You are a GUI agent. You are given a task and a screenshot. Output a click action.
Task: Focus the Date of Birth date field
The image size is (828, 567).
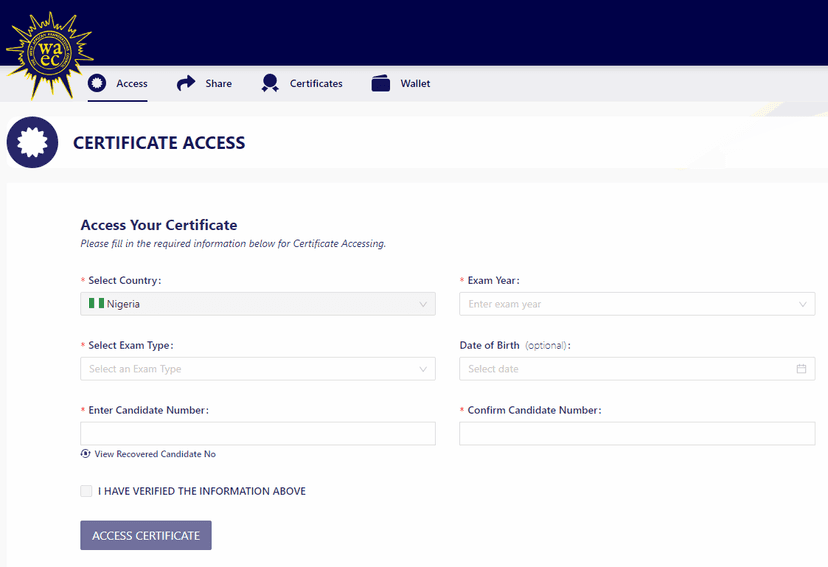[x=637, y=369]
